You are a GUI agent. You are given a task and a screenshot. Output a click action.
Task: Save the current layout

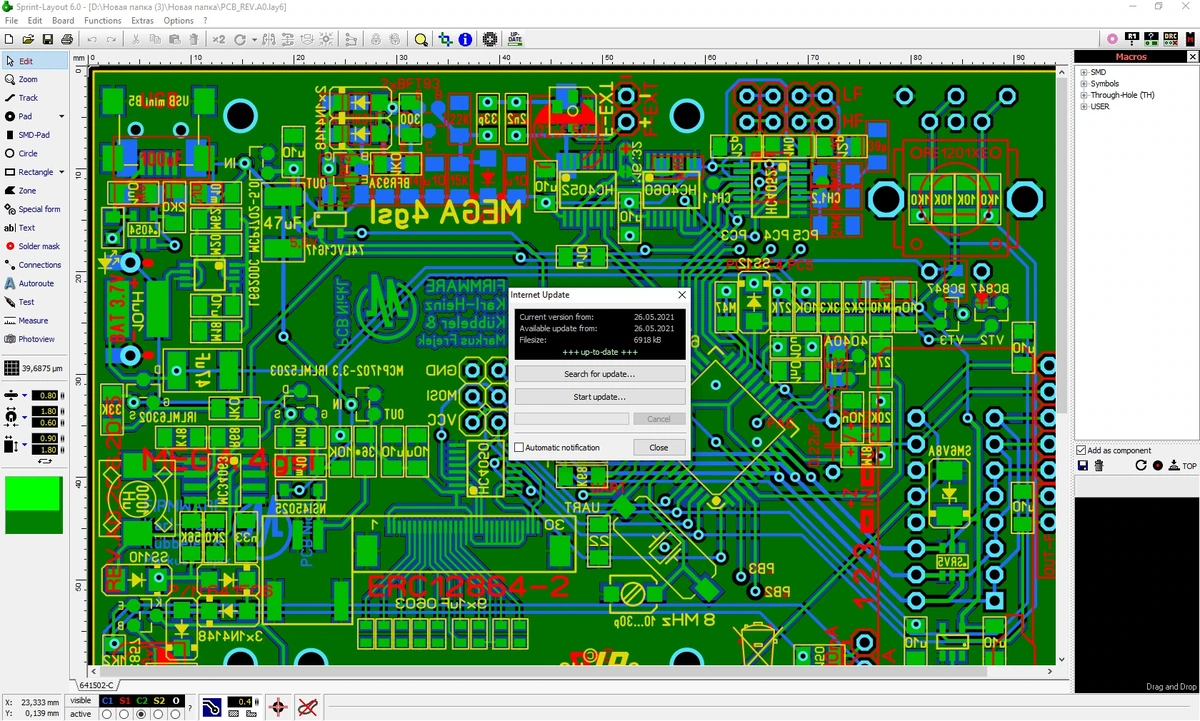point(47,39)
